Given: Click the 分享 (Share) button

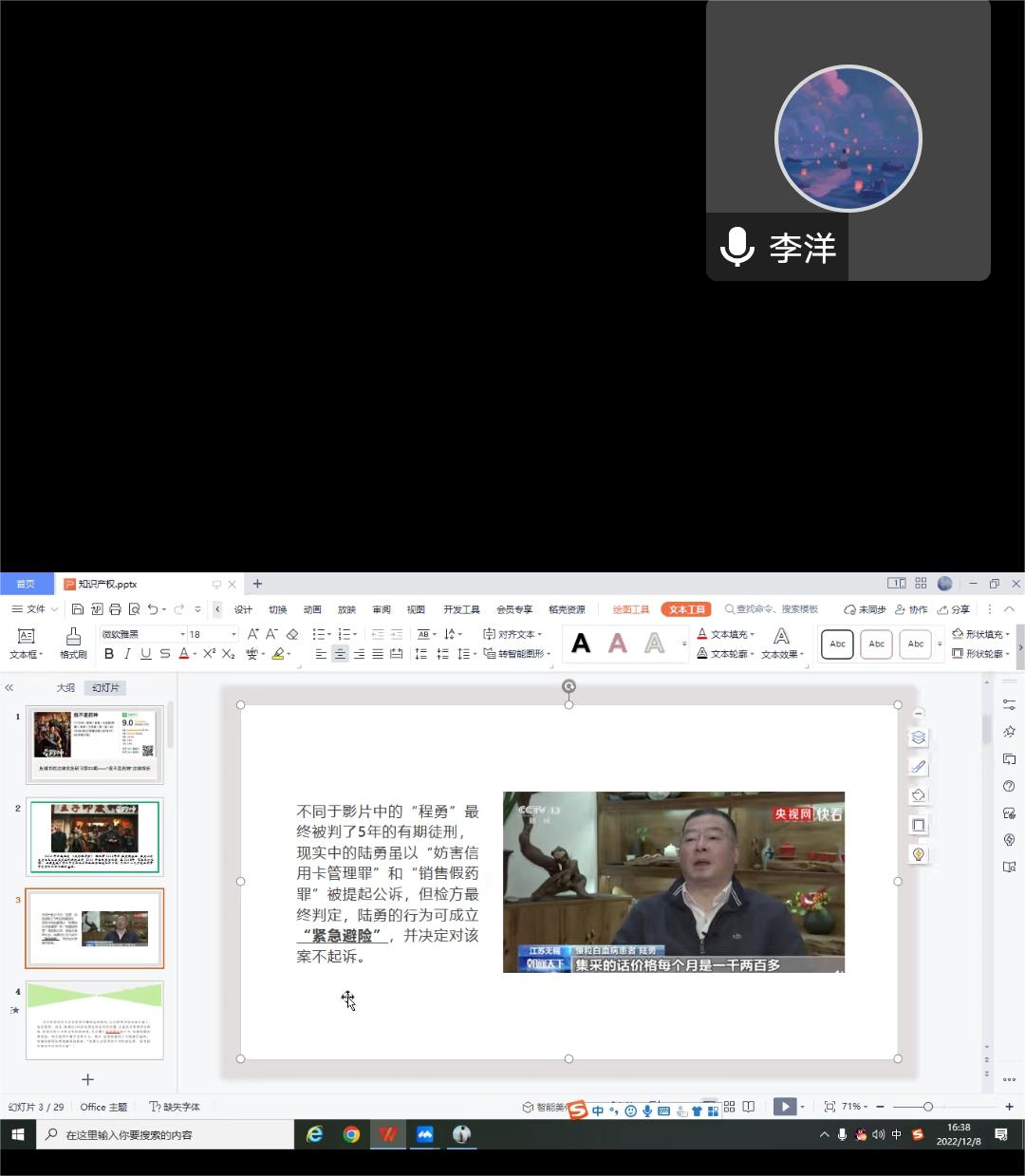Looking at the screenshot, I should (954, 609).
